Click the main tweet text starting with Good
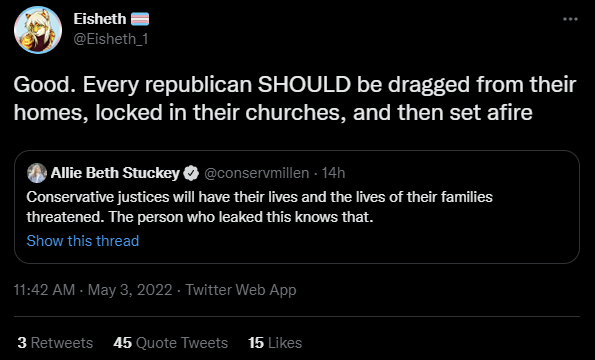This screenshot has width=595, height=360. click(x=295, y=99)
